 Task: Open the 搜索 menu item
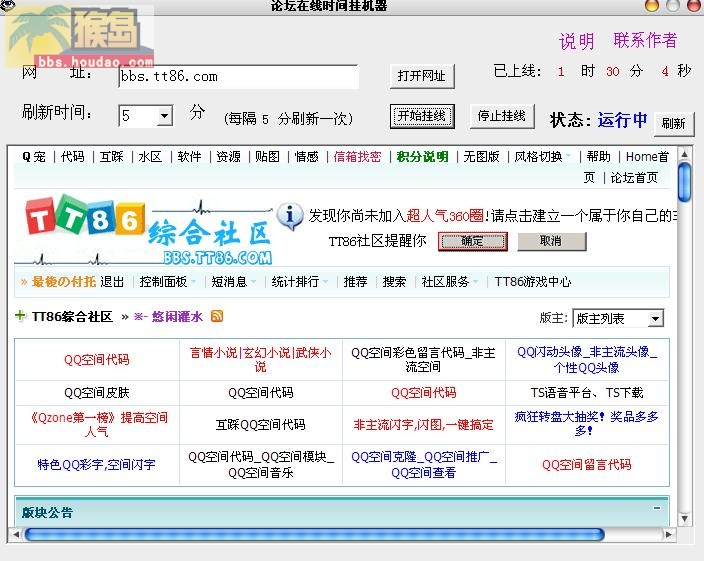coord(394,282)
